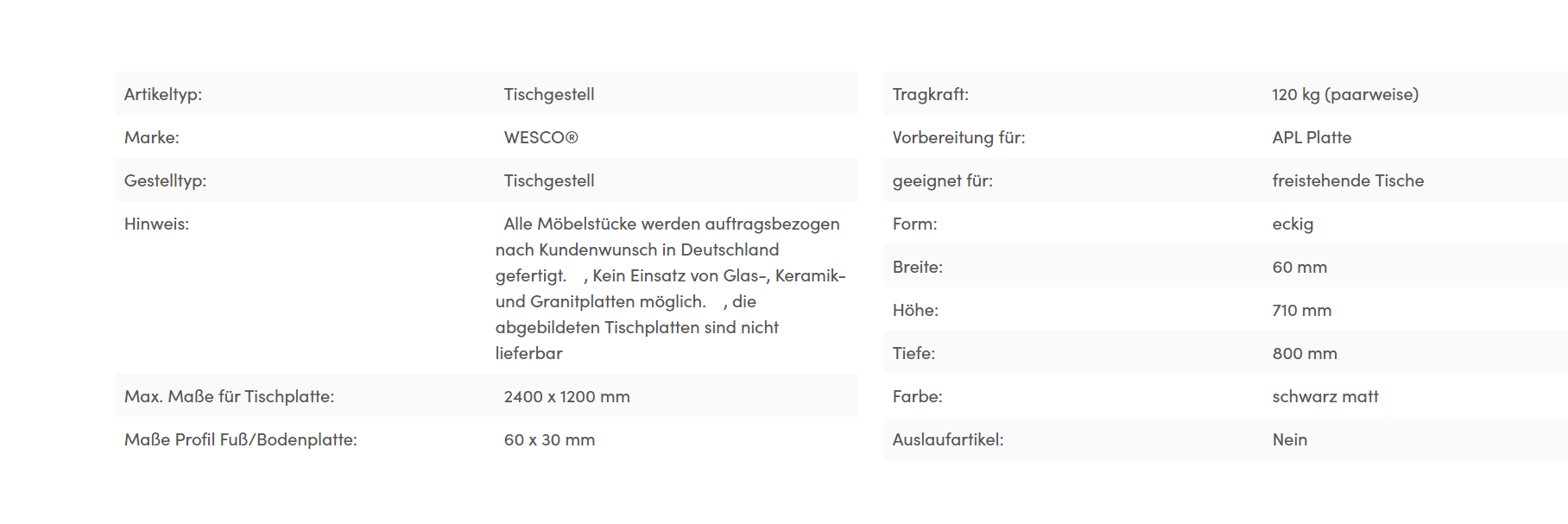Screen dimensions: 1568x524
Task: Click the Hinweis note text paragraph
Action: 670,288
